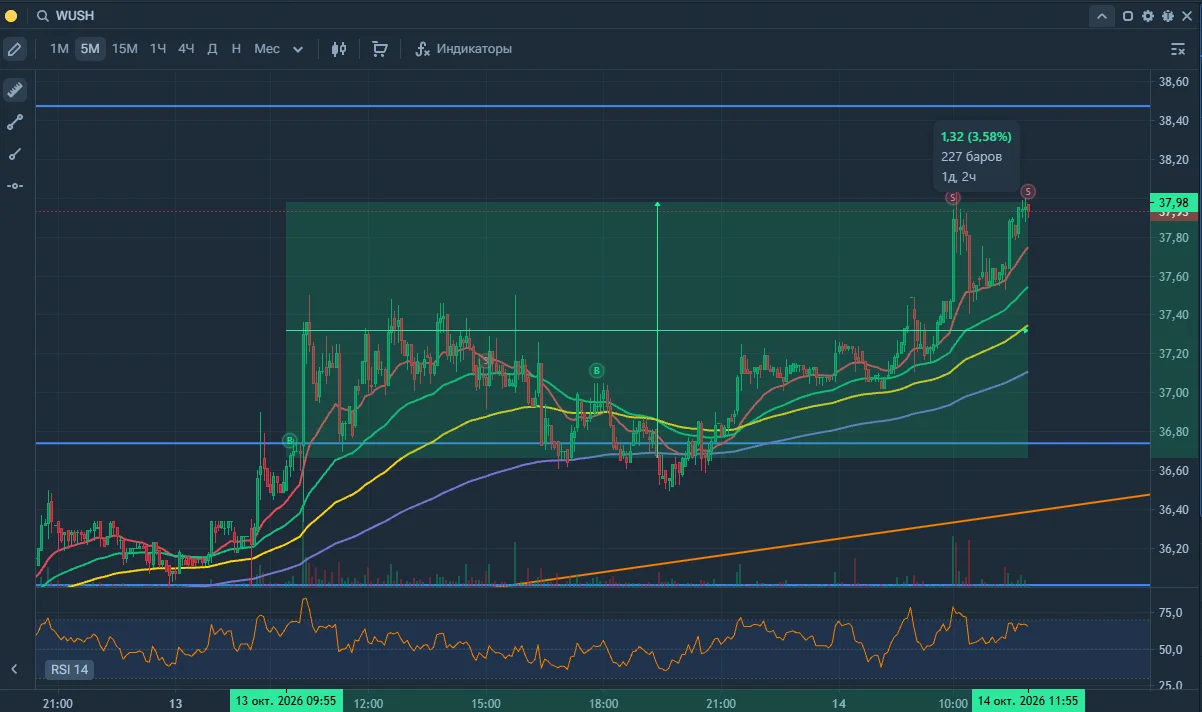The height and width of the screenshot is (712, 1202).
Task: Click the WUSH ticker field
Action: (x=75, y=16)
